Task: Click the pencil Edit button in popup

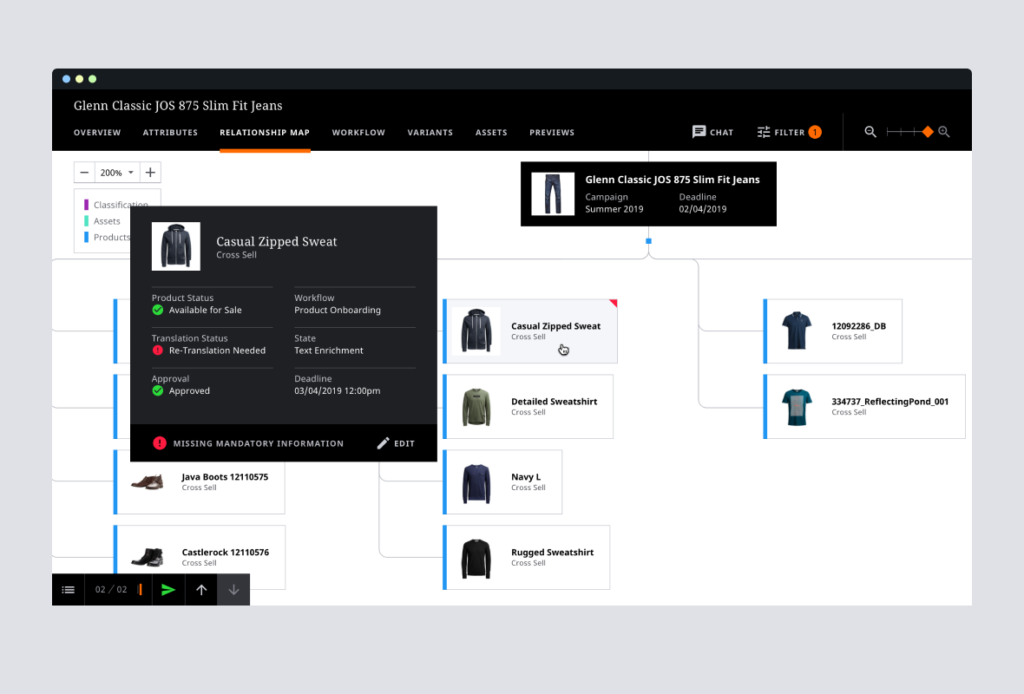Action: pos(396,443)
